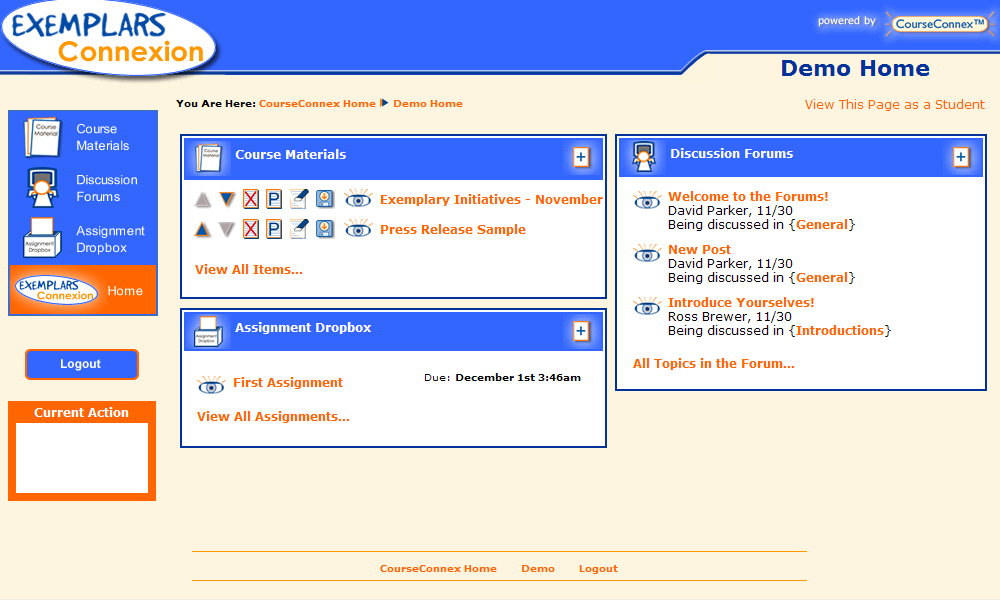The image size is (1000, 600).
Task: Delete Exemplary Initiatives using the red X
Action: 251,200
